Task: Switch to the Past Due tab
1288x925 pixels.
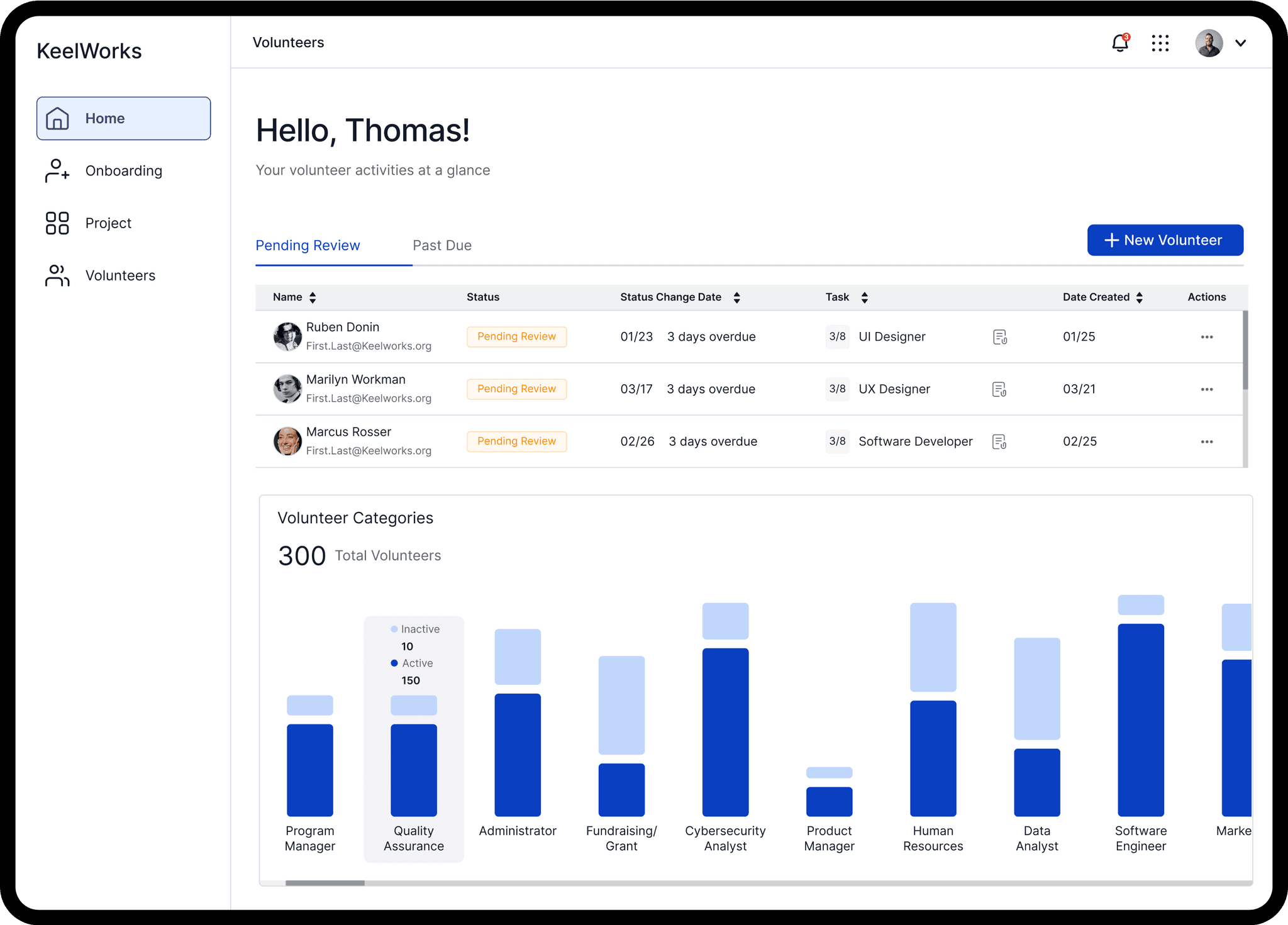Action: tap(441, 245)
